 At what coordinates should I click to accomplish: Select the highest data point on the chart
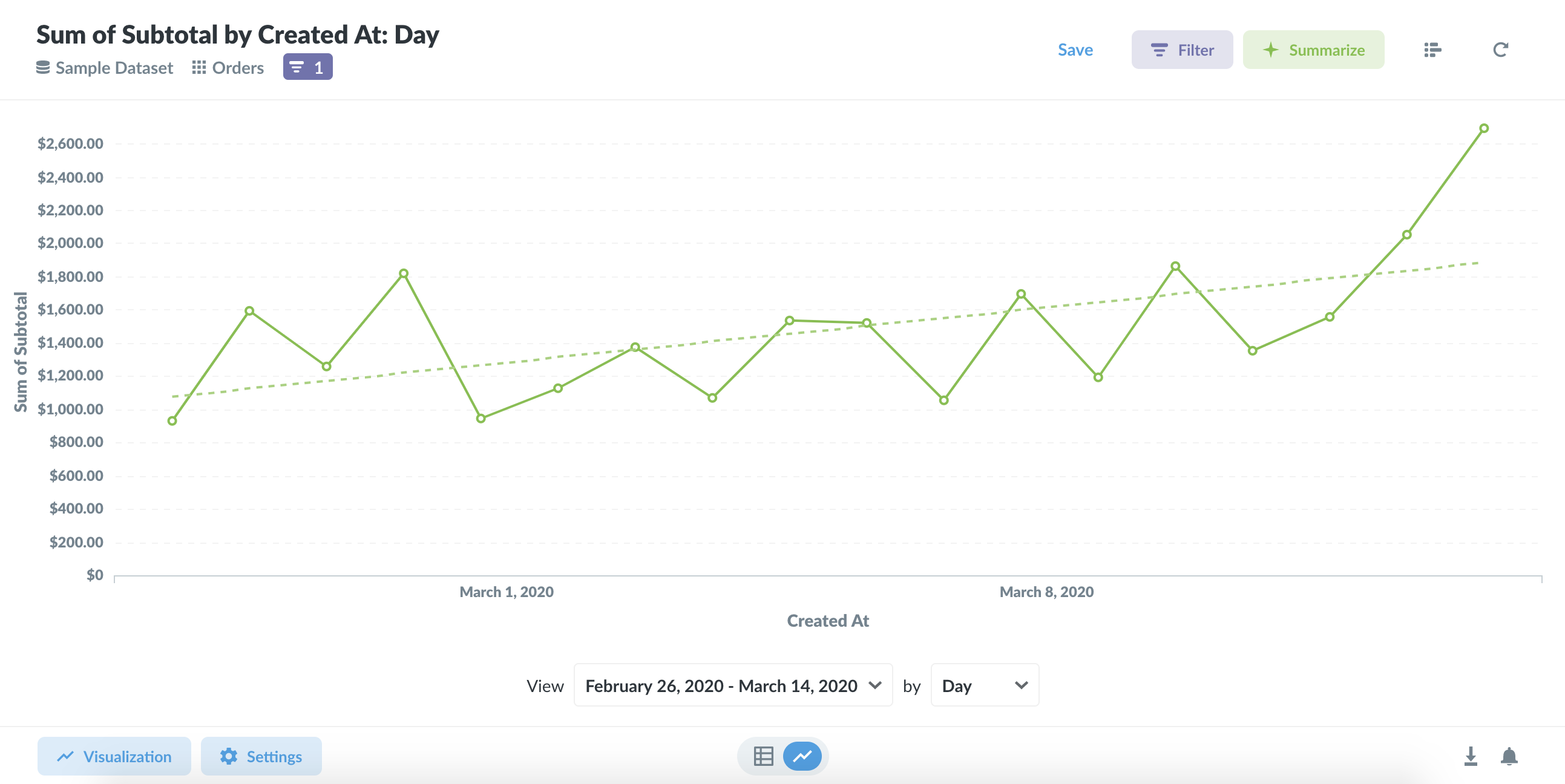[x=1483, y=128]
